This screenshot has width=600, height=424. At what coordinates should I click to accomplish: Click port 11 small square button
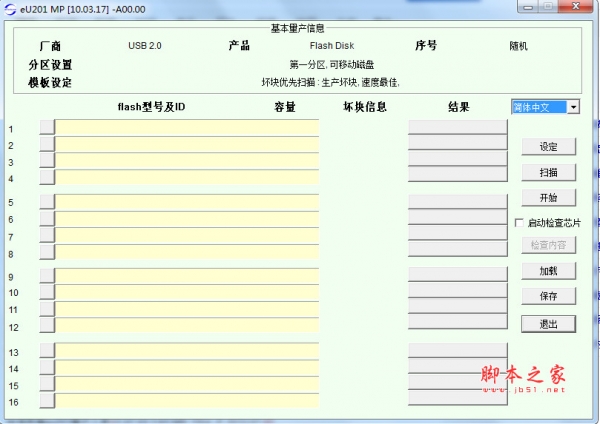tap(47, 309)
